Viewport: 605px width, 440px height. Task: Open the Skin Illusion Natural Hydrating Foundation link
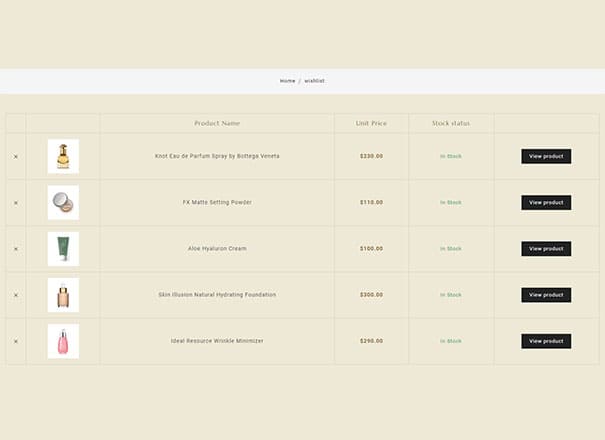(217, 294)
